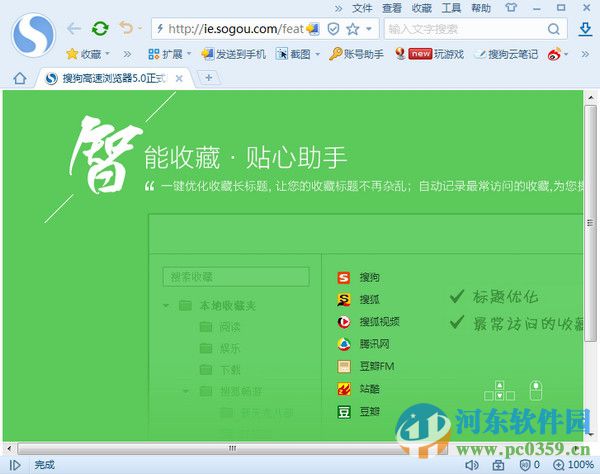
Task: Expand the 收藏 favorites dropdown arrow
Action: 108,54
